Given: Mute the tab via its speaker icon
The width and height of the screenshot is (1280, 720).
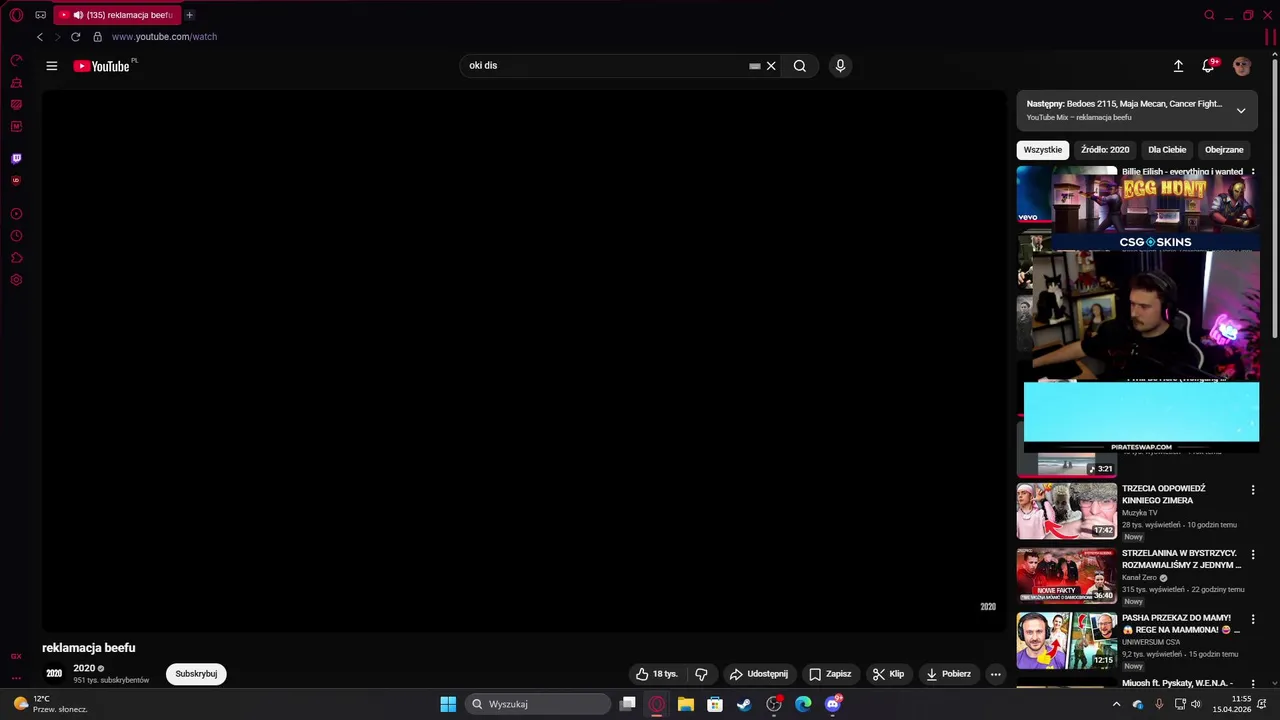Looking at the screenshot, I should [x=78, y=15].
